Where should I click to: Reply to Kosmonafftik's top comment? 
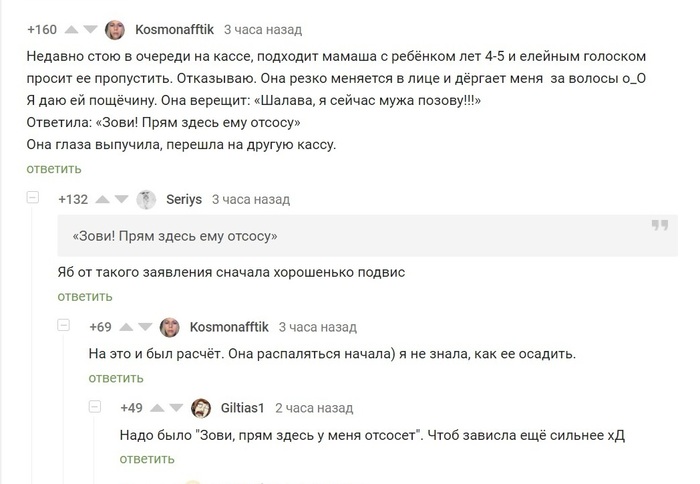[x=54, y=168]
